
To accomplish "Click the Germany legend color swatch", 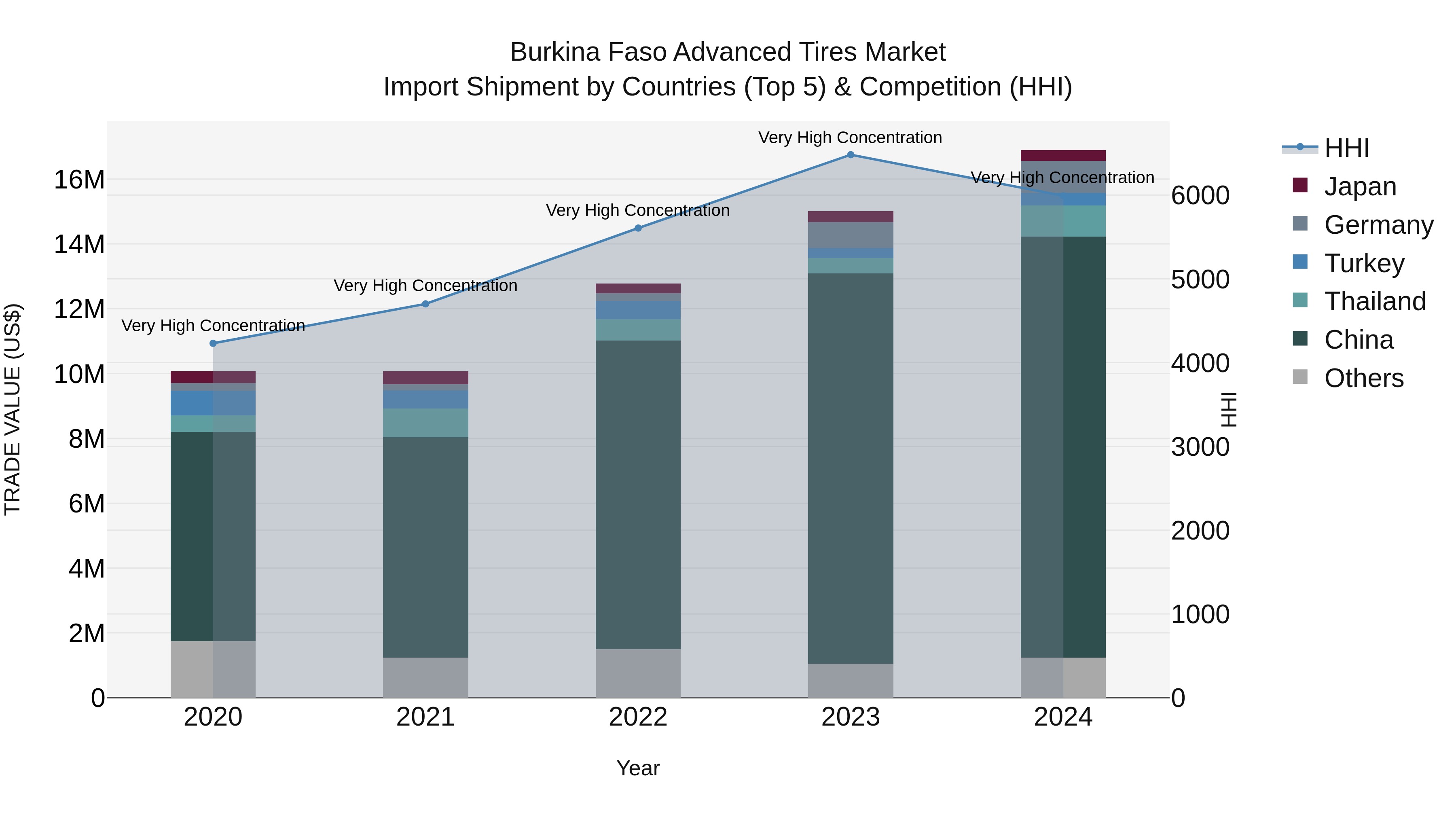I will 1300,224.
